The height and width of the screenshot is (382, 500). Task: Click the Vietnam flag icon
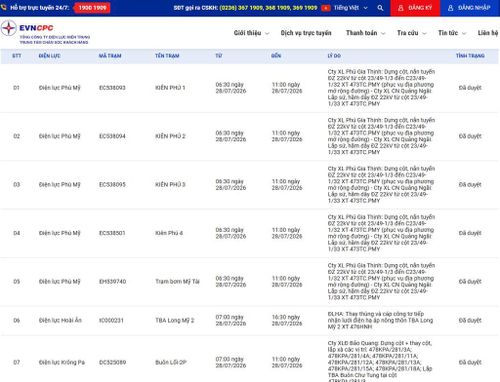326,8
